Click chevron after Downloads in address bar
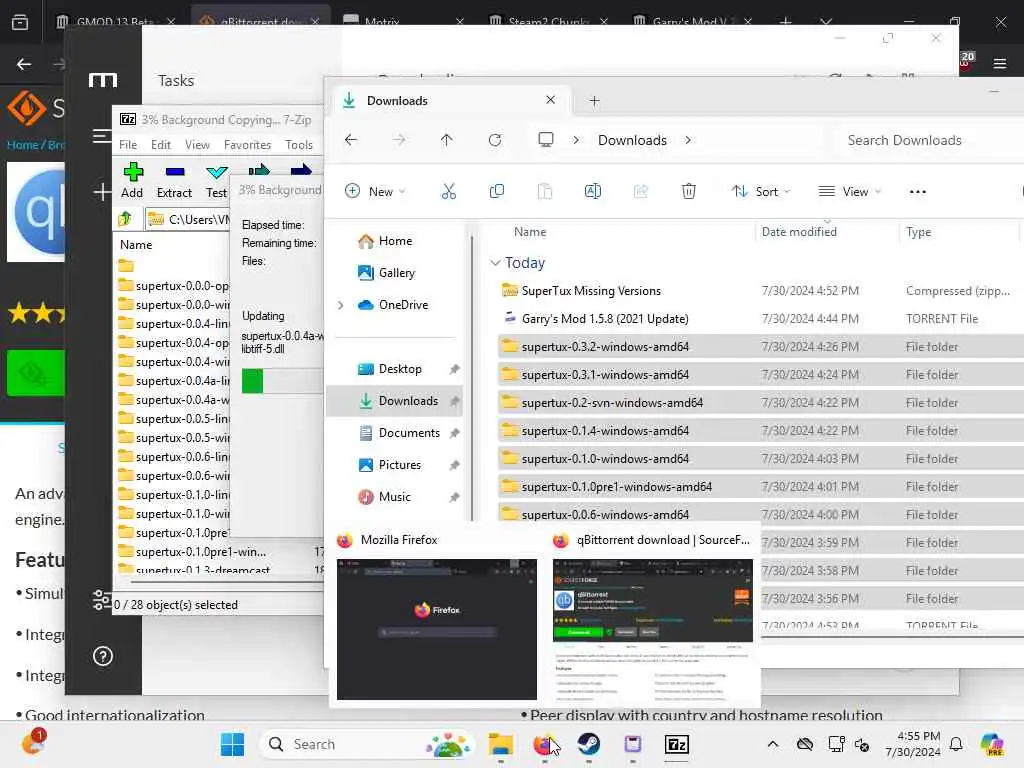This screenshot has height=768, width=1024. tap(688, 140)
